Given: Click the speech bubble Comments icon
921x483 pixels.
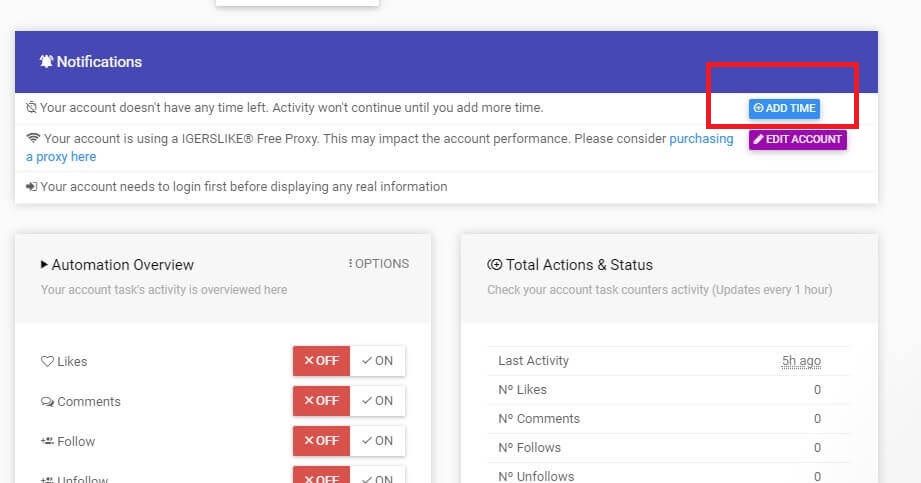Looking at the screenshot, I should click(x=47, y=402).
